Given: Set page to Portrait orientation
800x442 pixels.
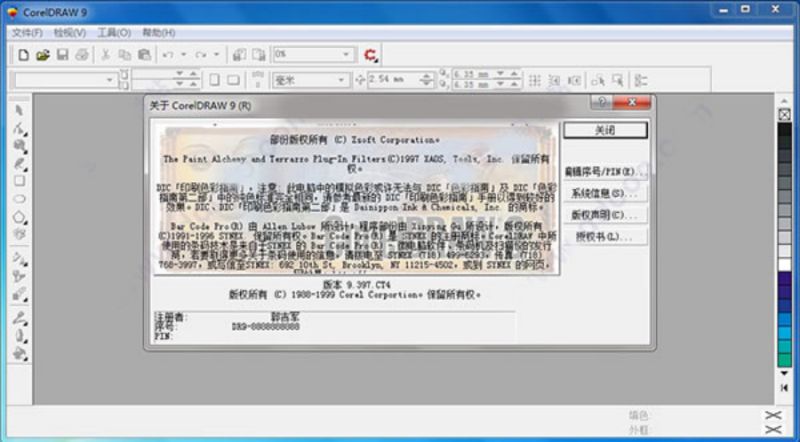Looking at the screenshot, I should [215, 80].
